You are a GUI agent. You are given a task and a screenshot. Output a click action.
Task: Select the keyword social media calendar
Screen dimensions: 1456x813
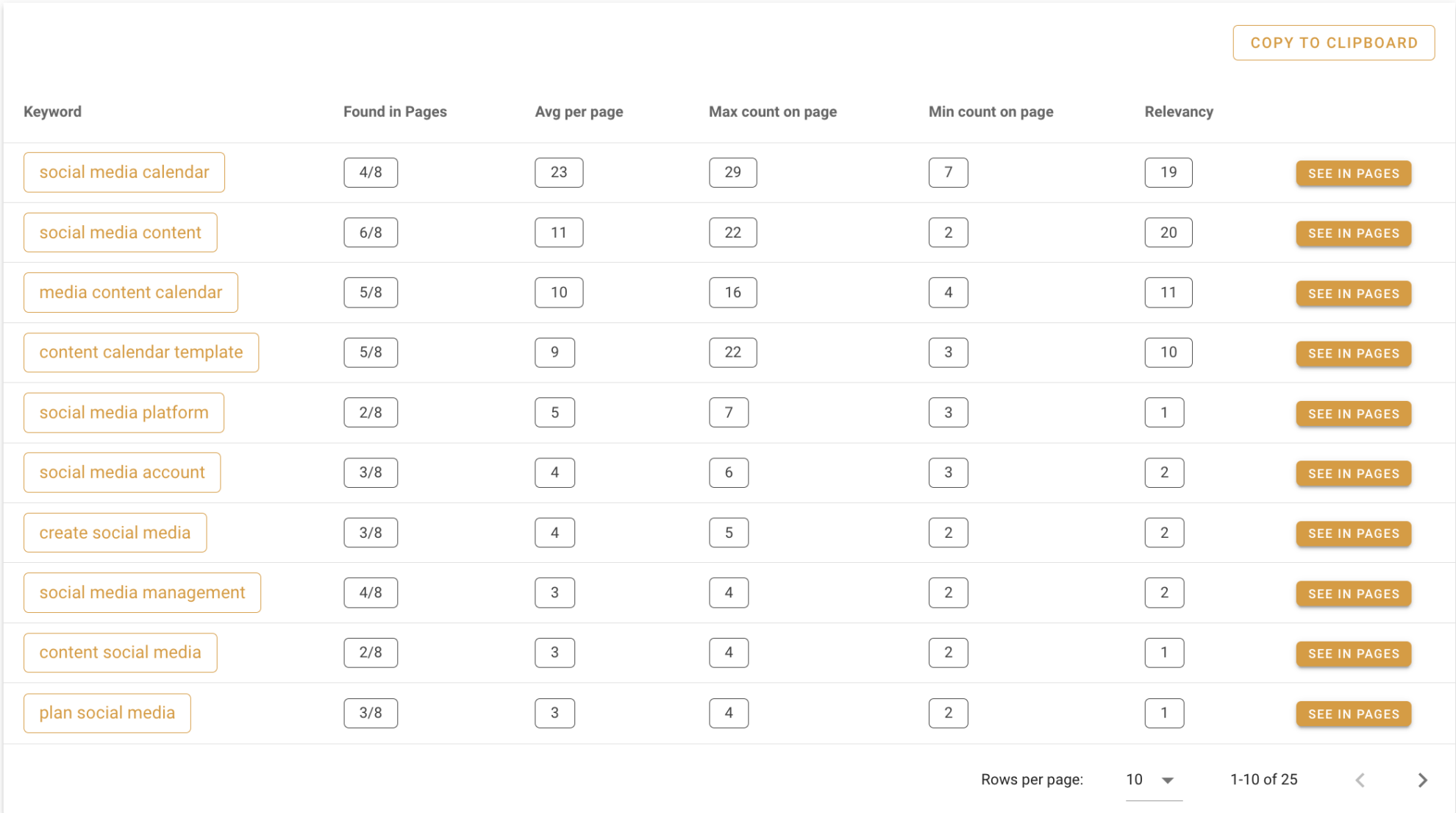(124, 172)
